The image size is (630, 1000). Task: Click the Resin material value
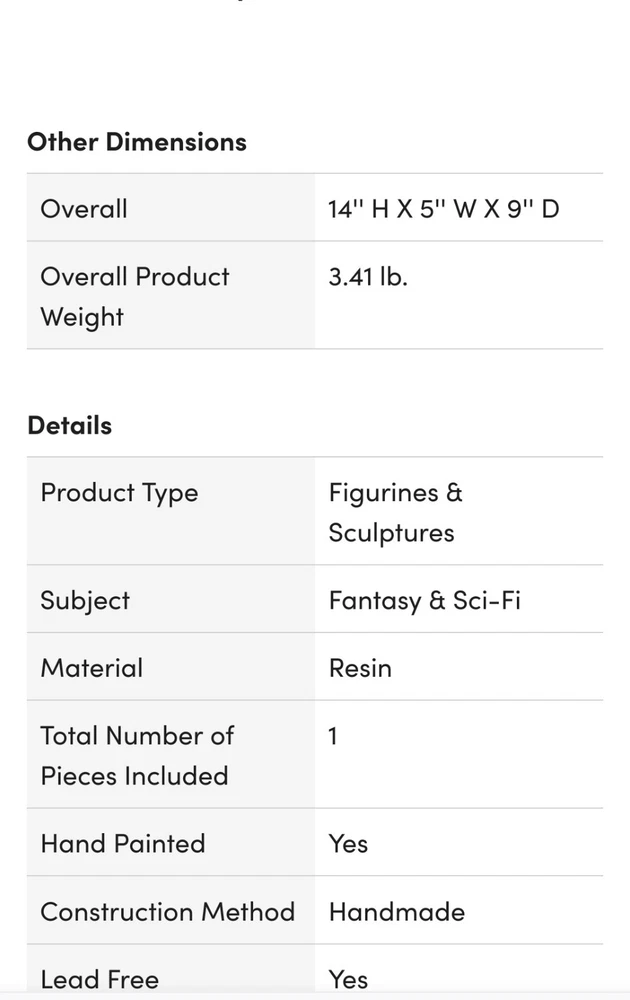coord(360,668)
